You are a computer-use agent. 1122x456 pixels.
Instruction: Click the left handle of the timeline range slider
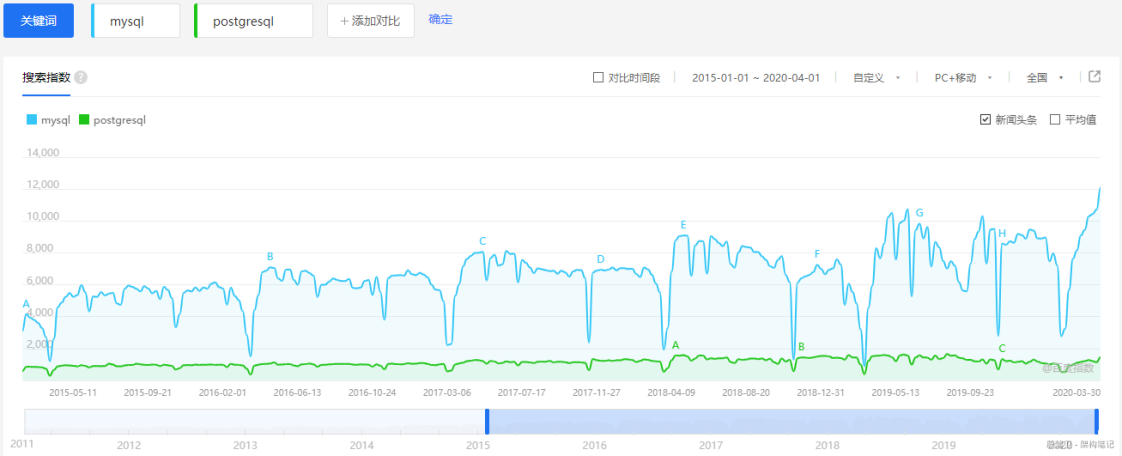tap(487, 421)
